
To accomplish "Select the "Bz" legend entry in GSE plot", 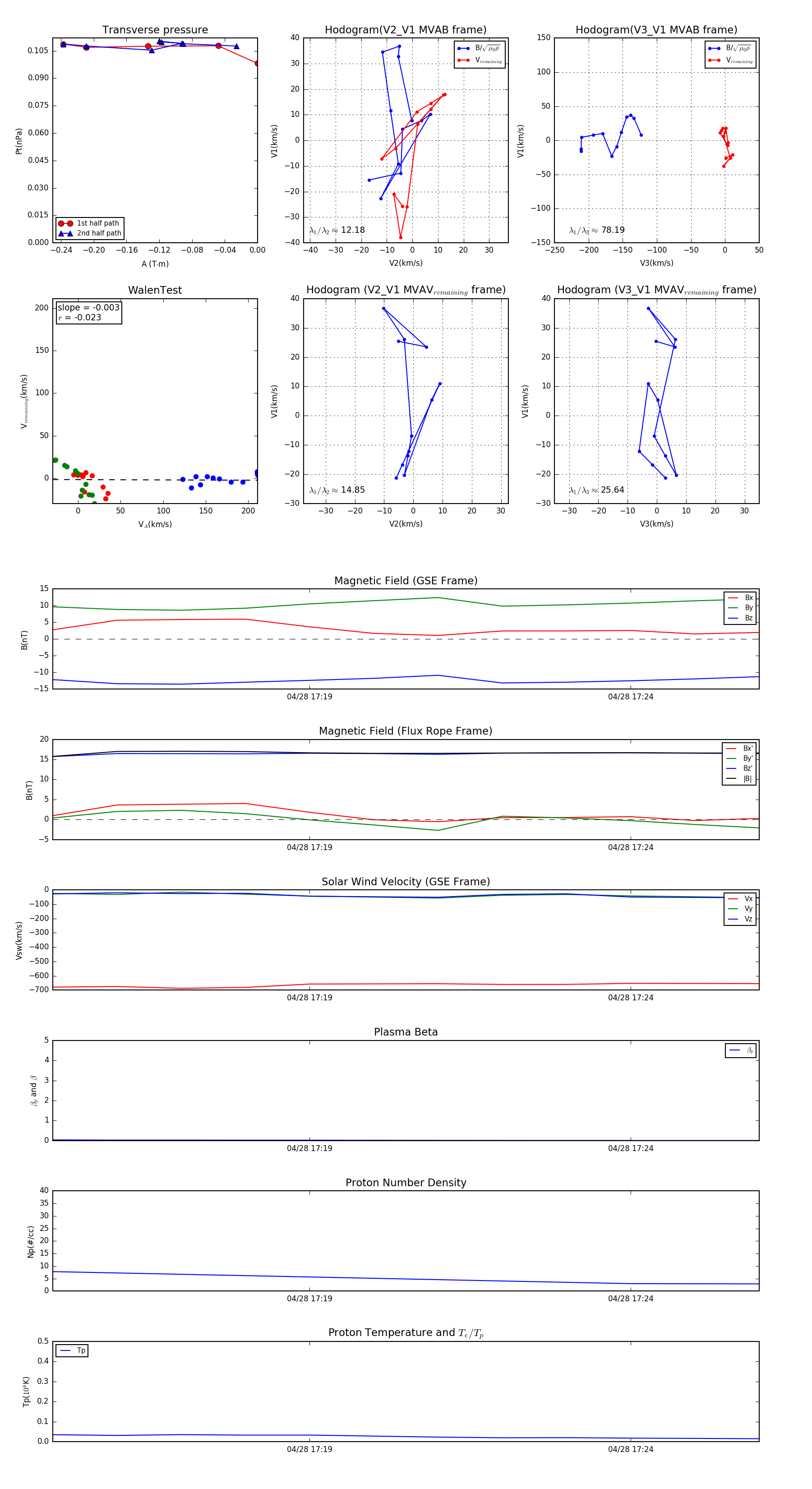I will point(740,619).
